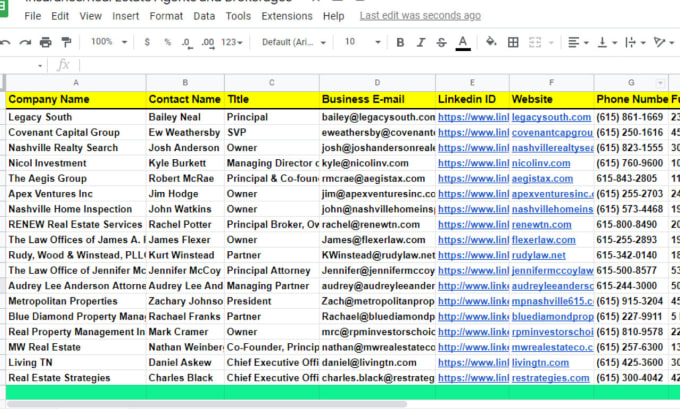
Task: Click the Redo arrow icon
Action: 25,43
